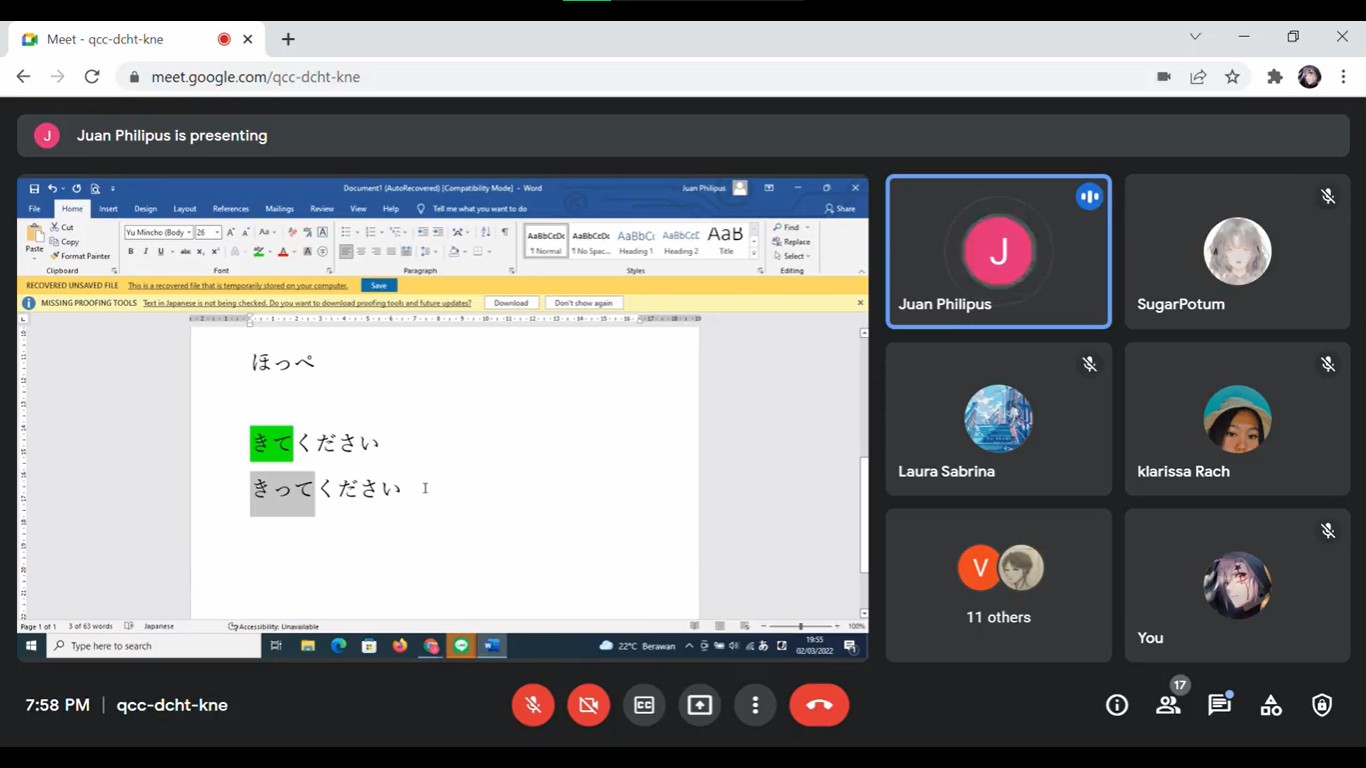Click the meet.google.com address bar
This screenshot has height=768, width=1366.
pos(640,77)
